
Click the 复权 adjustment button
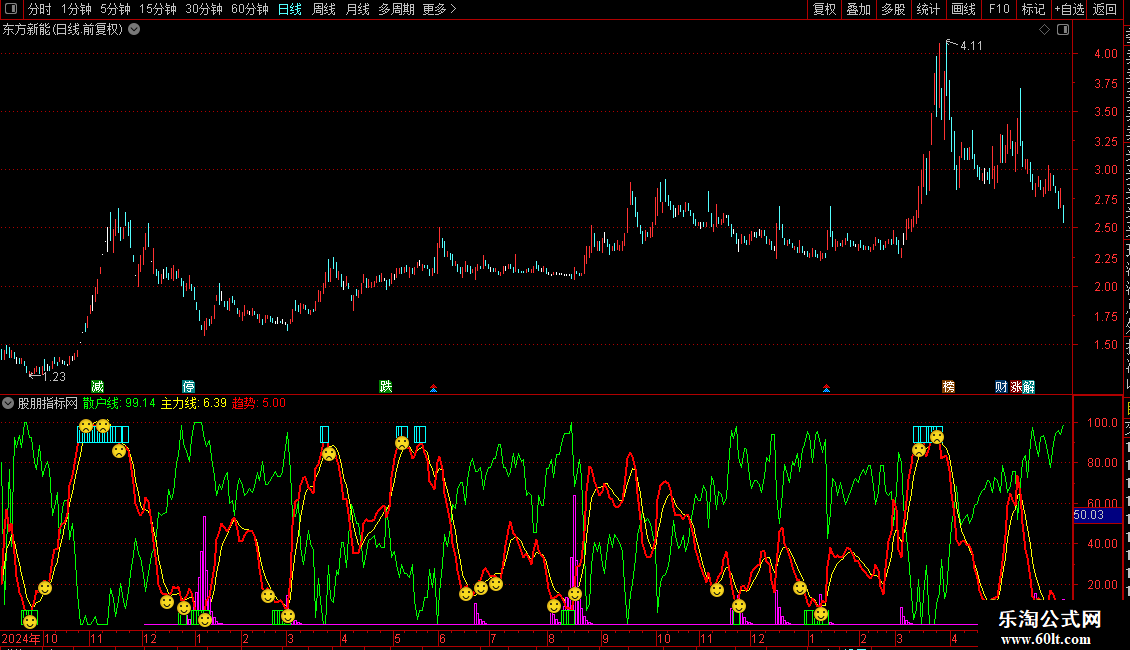824,9
